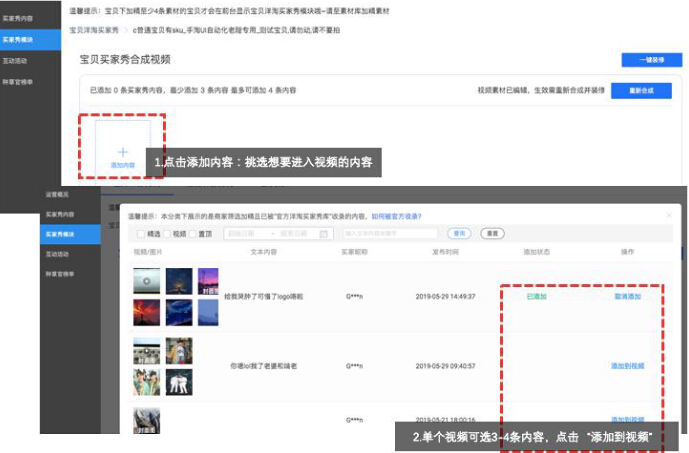The image size is (689, 453).
Task: Click 添加到视频 on the second row
Action: 627,366
